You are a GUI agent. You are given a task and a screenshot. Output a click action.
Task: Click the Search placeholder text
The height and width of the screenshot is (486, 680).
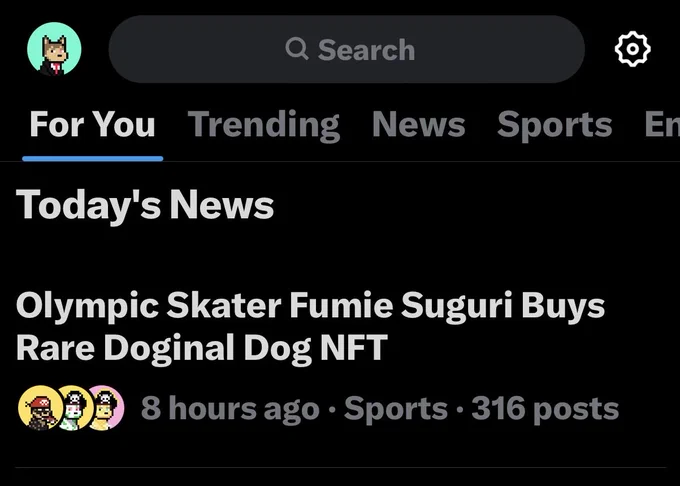click(x=366, y=50)
